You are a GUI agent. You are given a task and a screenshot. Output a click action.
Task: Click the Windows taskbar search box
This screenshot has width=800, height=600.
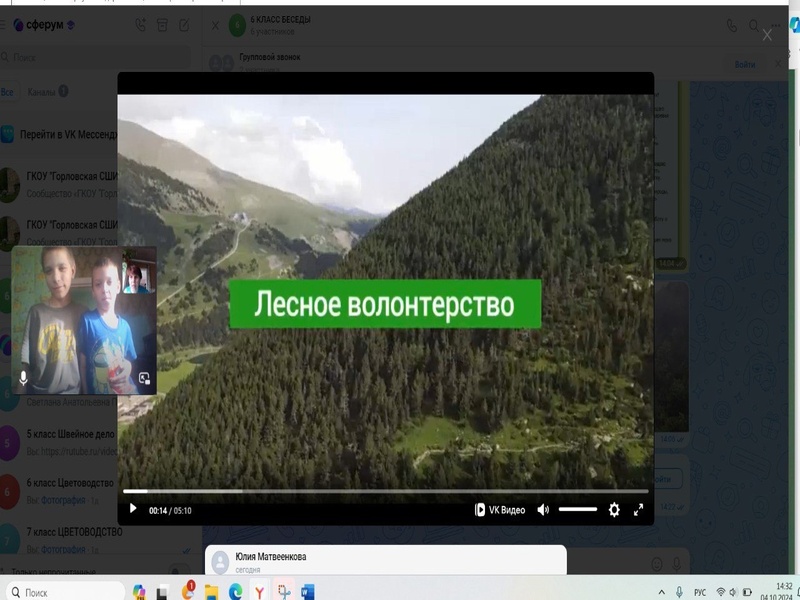click(63, 592)
